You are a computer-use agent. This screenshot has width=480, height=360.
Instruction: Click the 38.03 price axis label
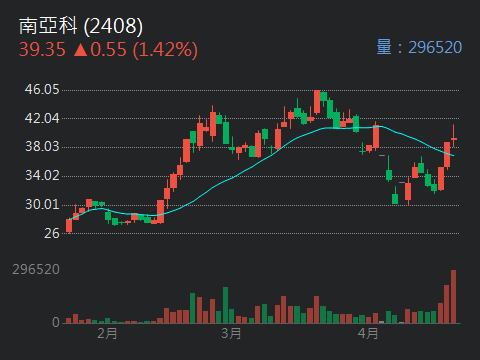[x=42, y=146]
